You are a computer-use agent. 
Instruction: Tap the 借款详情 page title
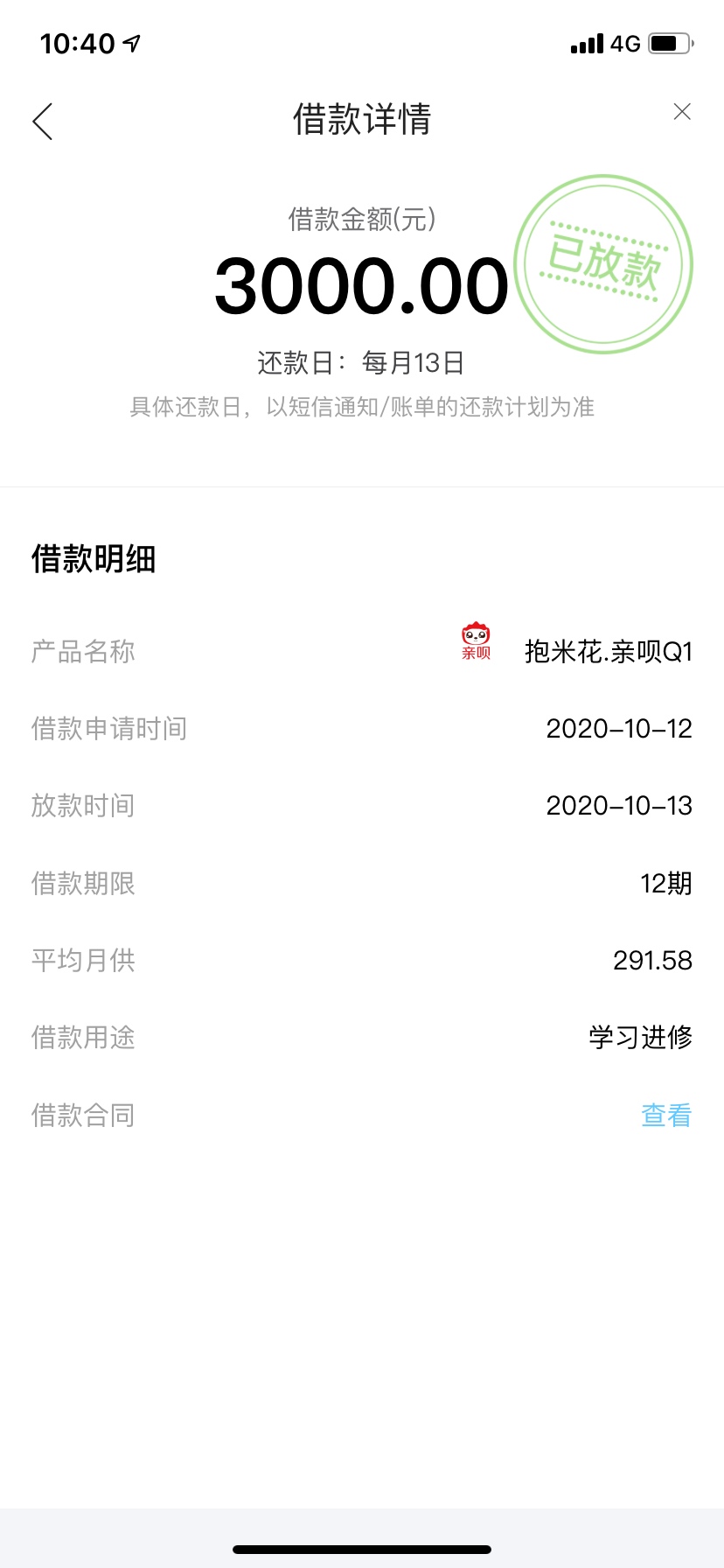362,119
